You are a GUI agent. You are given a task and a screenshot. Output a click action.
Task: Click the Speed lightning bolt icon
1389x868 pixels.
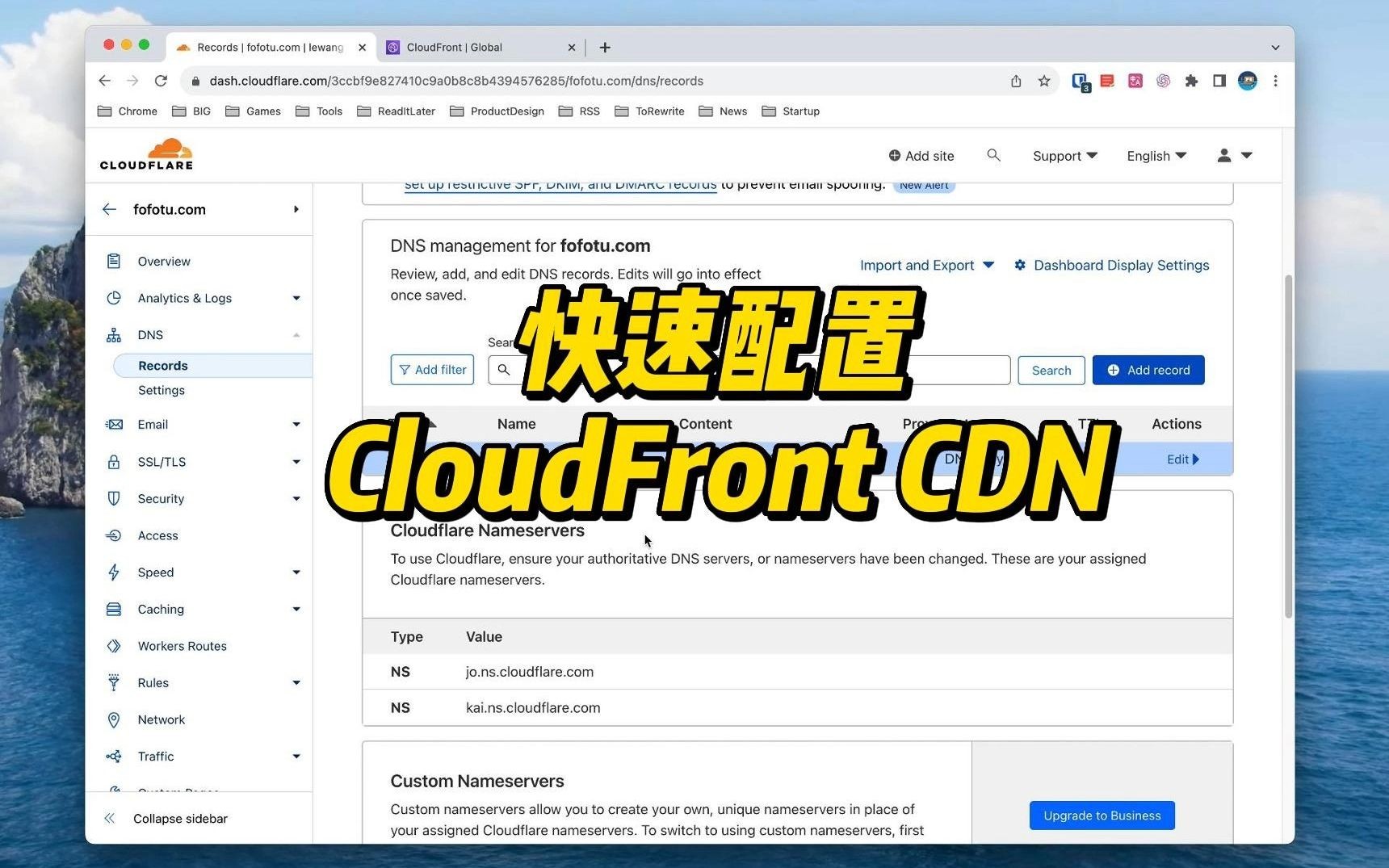pyautogui.click(x=114, y=572)
